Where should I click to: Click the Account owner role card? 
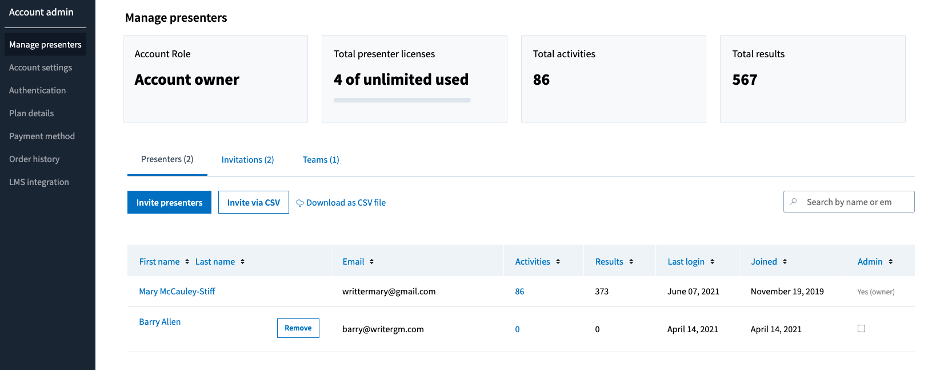[215, 79]
